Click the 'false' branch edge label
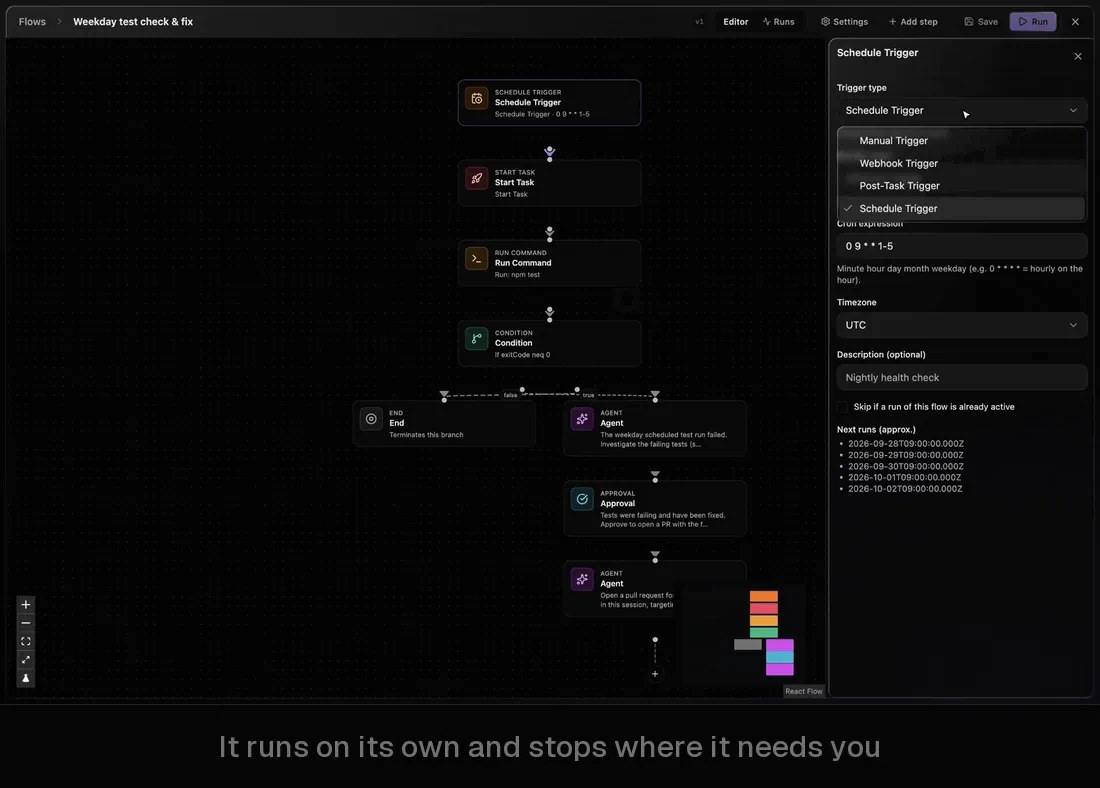The width and height of the screenshot is (1100, 788). [x=510, y=395]
